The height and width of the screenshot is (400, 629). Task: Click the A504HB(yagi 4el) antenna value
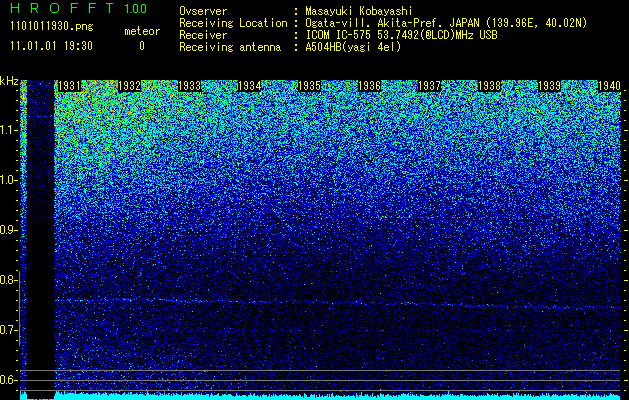coord(353,47)
